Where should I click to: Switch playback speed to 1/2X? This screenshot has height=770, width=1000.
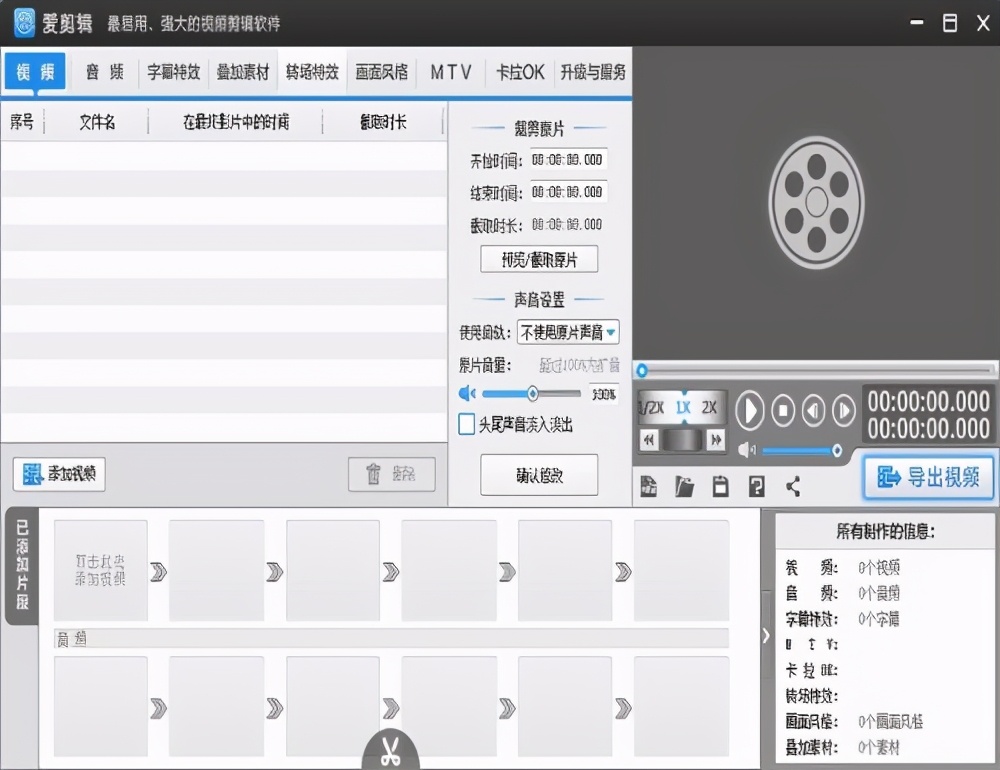pyautogui.click(x=650, y=407)
